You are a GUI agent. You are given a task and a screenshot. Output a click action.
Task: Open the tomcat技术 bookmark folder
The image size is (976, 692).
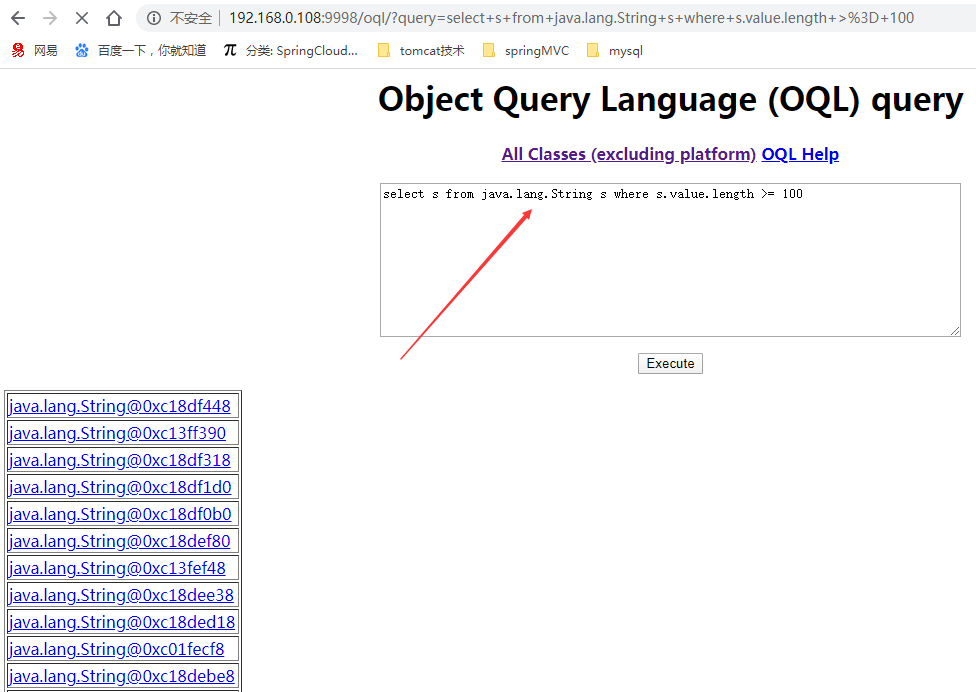click(x=421, y=50)
